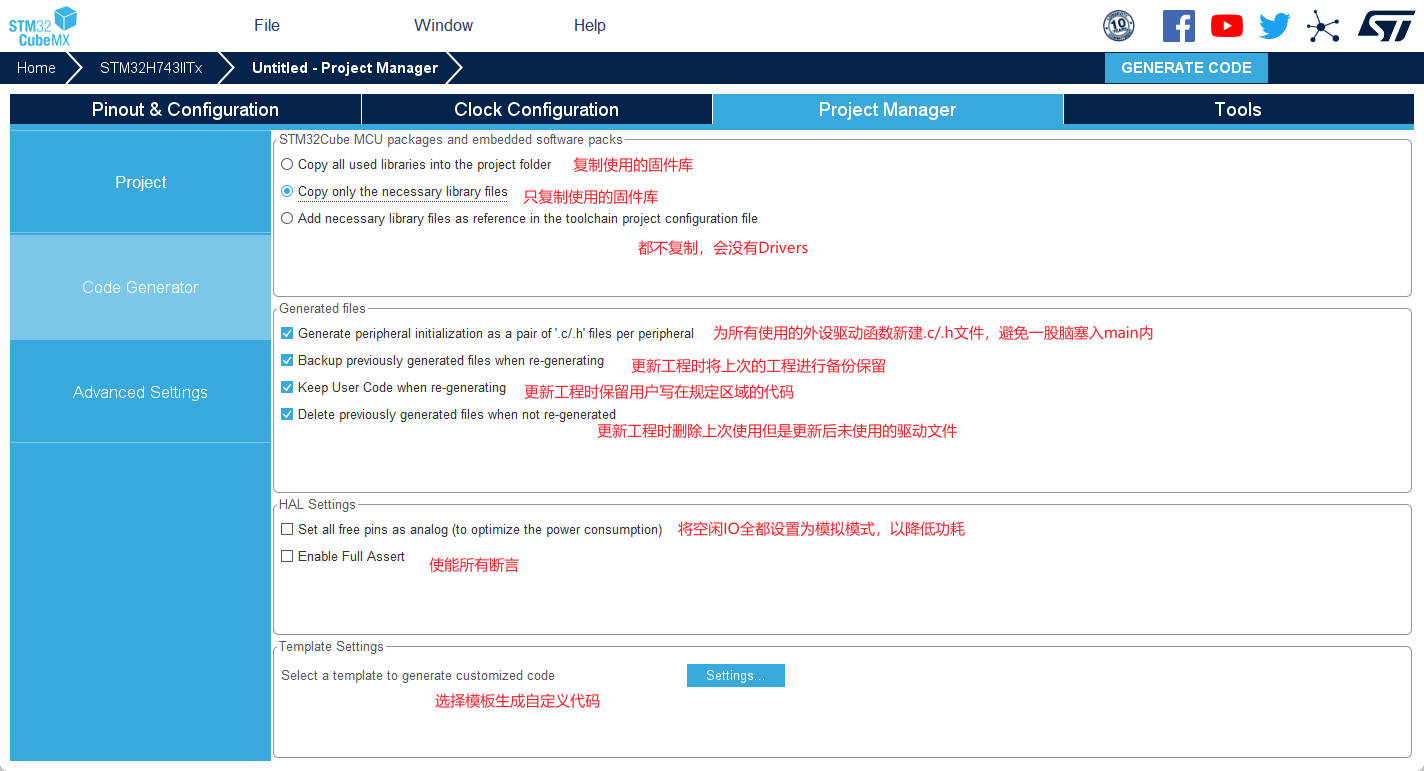This screenshot has height=771, width=1424.
Task: Click STM32Cube MCU packages group label
Action: click(x=451, y=139)
